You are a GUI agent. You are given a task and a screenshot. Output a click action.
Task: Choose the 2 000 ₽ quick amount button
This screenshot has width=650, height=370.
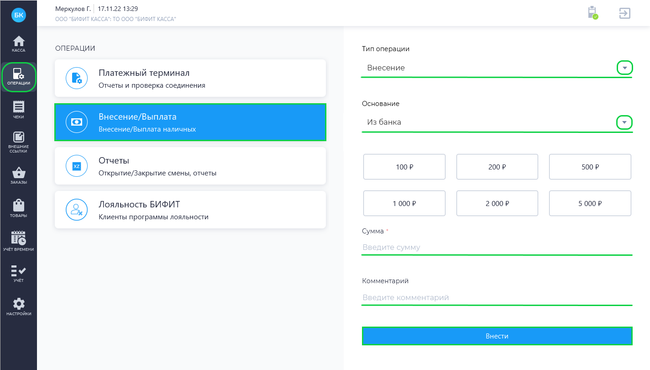(497, 203)
